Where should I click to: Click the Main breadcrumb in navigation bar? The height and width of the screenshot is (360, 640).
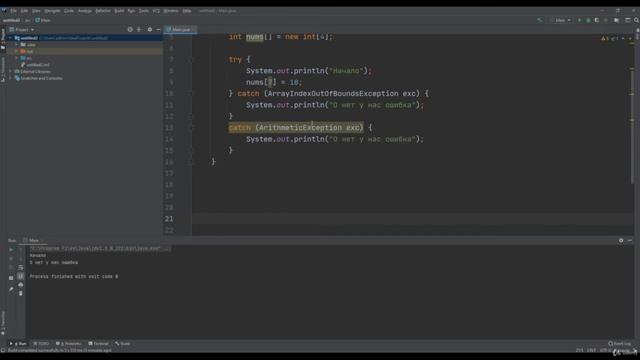(x=43, y=20)
